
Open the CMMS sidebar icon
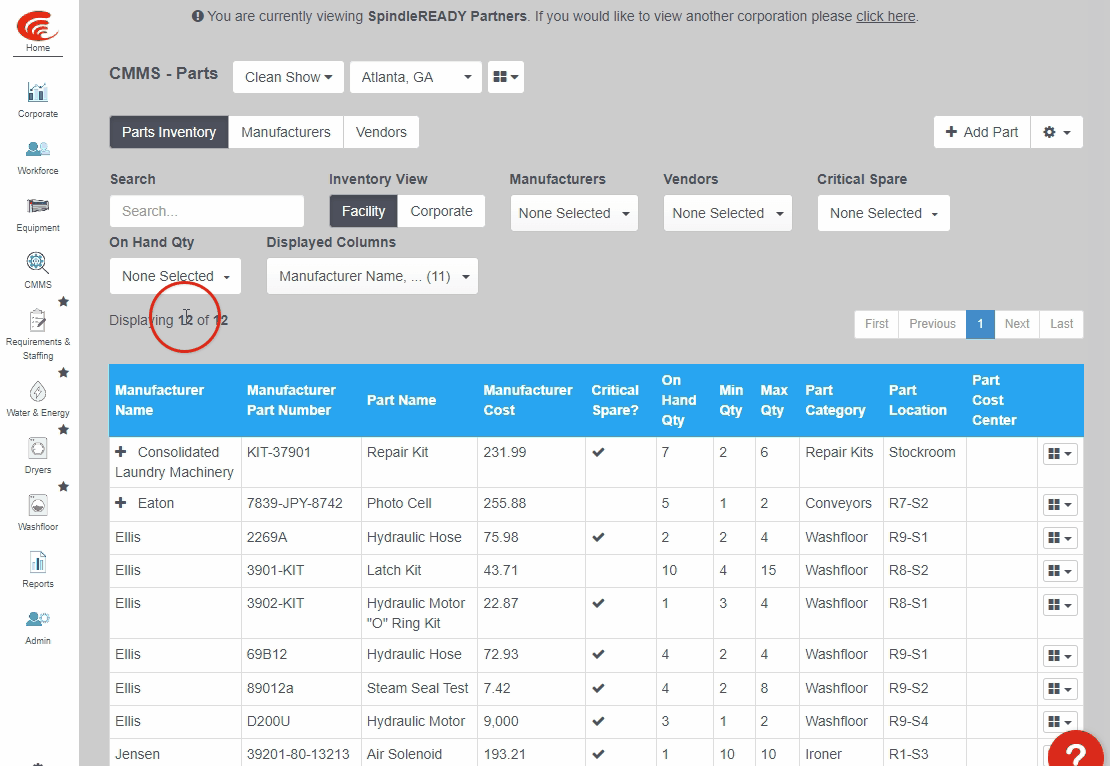tap(38, 263)
